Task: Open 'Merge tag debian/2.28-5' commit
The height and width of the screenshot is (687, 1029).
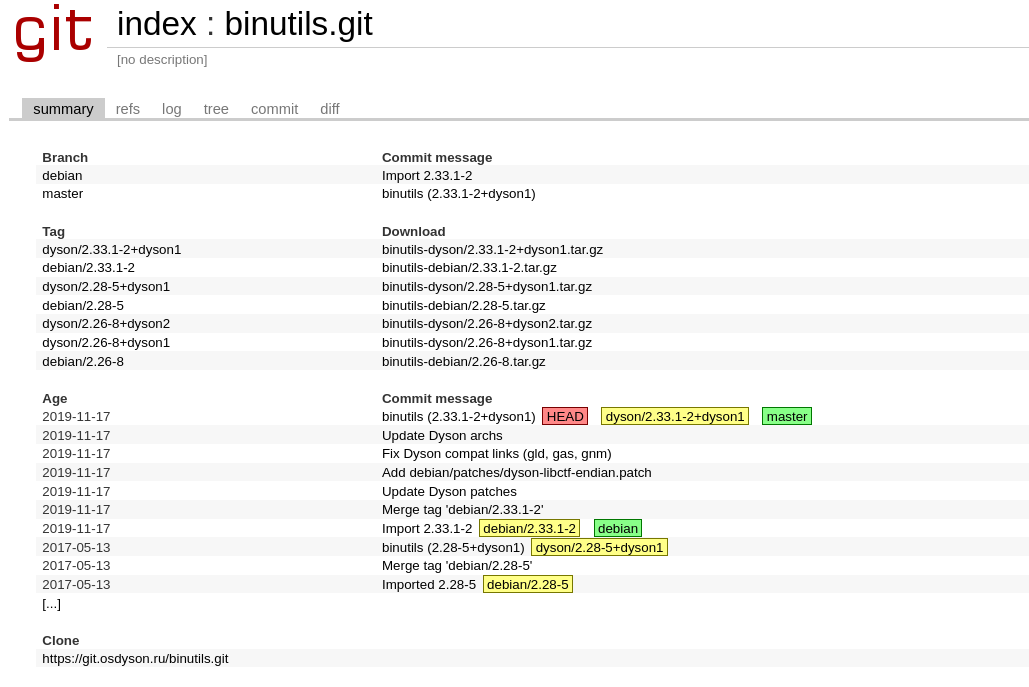Action: (x=457, y=566)
